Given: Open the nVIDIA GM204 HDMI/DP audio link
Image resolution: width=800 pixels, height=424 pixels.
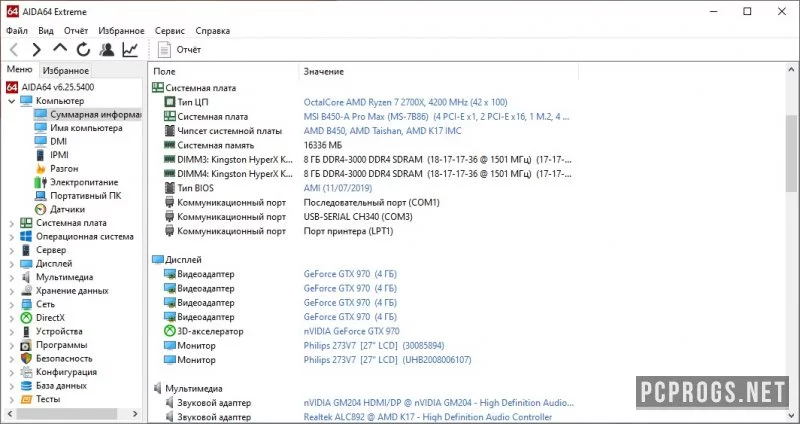Looking at the screenshot, I should (438, 403).
